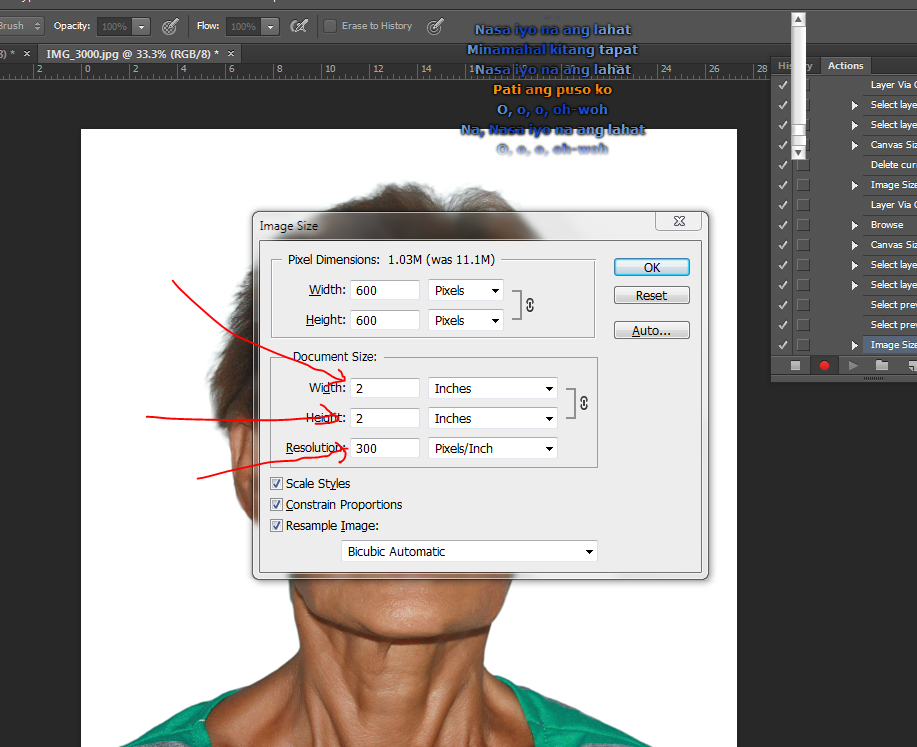Screen dimensions: 917x747
Task: Toggle tablet pressure for opacity icon
Action: click(x=170, y=26)
